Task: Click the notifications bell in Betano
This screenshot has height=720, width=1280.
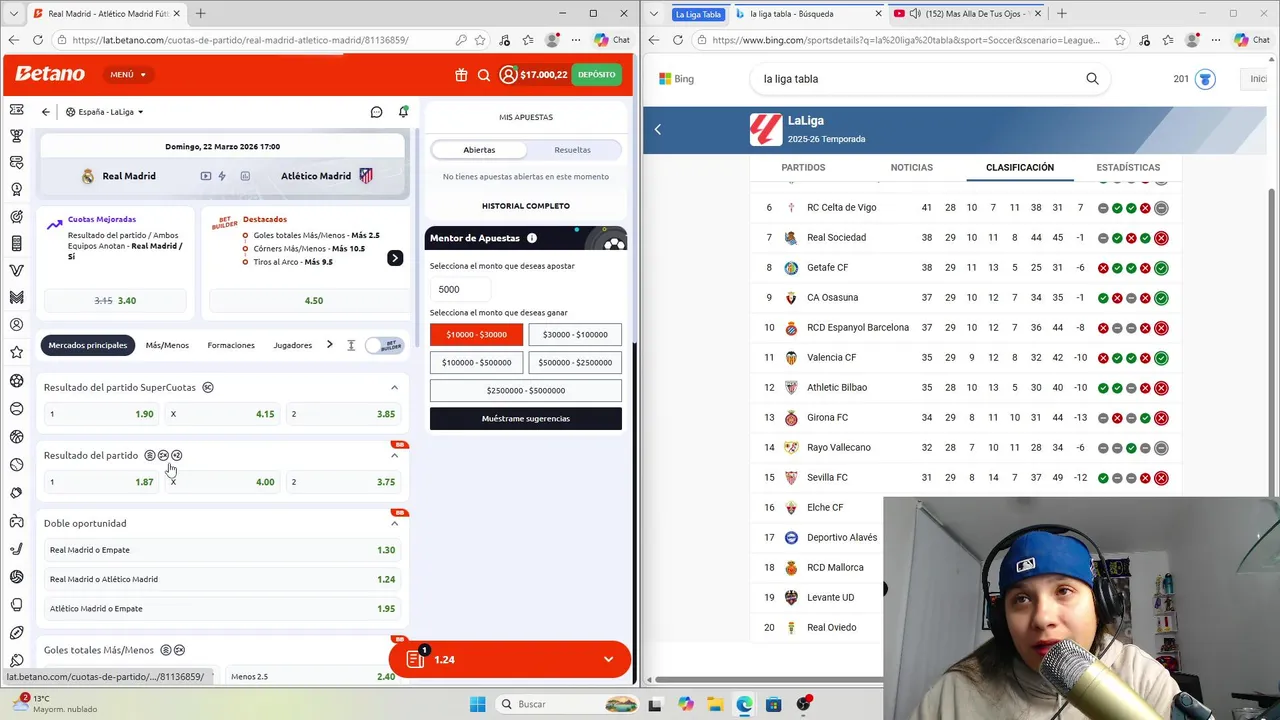Action: [x=403, y=112]
